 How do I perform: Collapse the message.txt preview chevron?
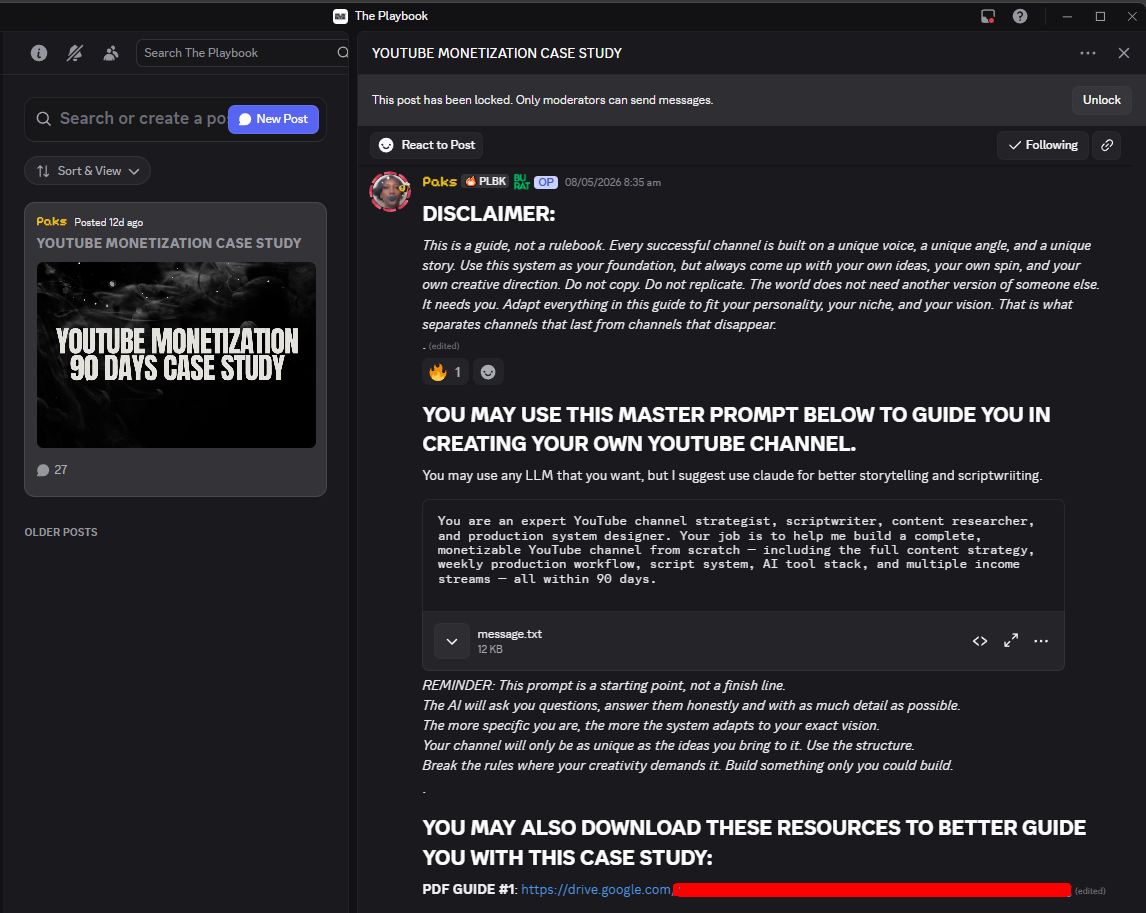click(452, 641)
